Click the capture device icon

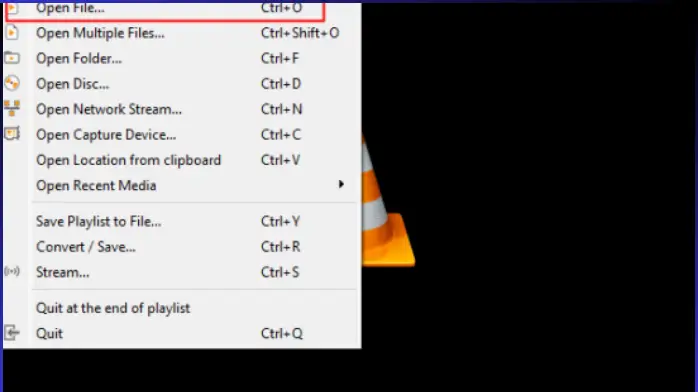tap(12, 133)
